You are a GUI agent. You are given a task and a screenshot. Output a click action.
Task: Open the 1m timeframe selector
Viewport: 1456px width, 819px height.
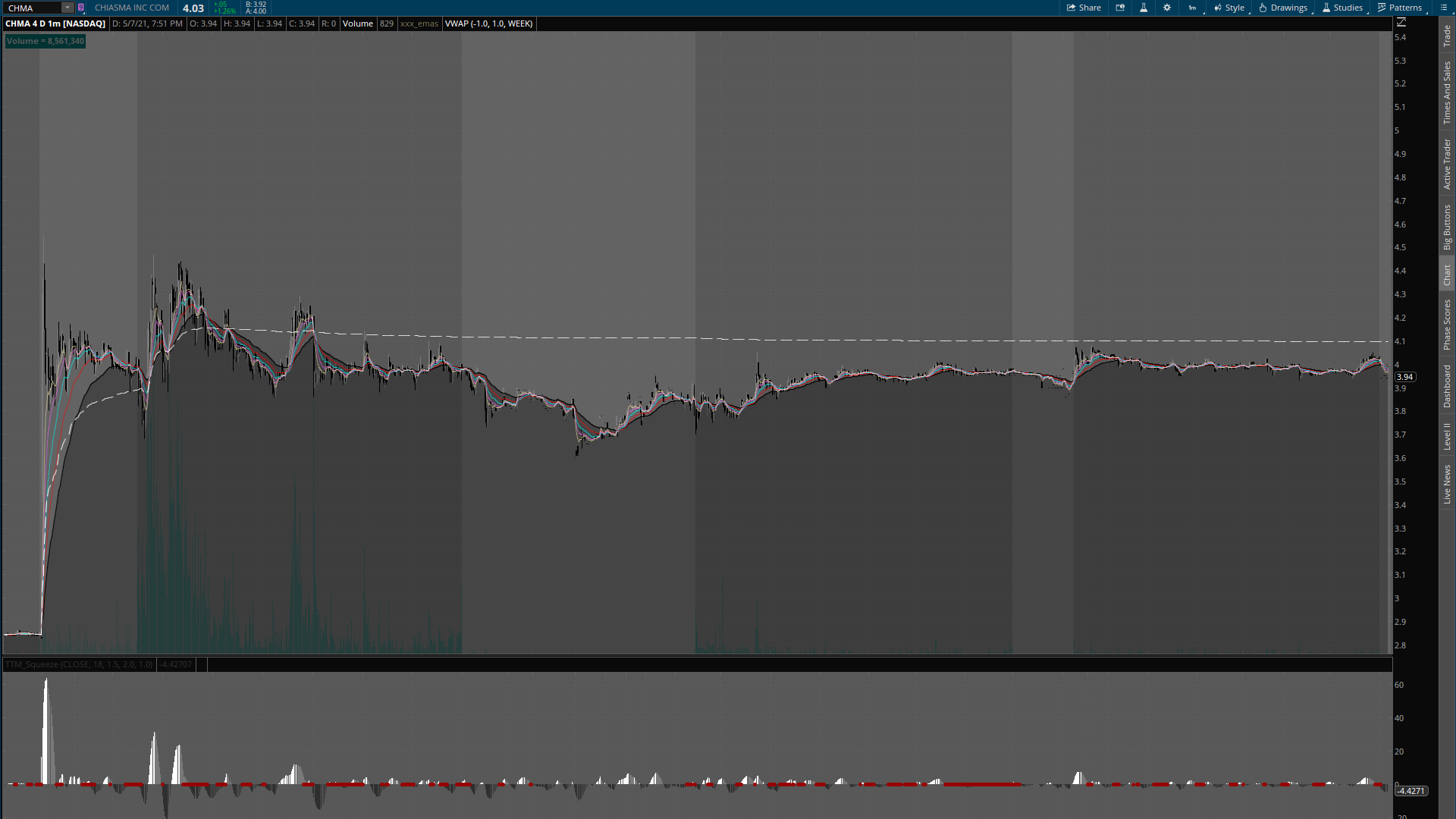tap(1192, 8)
